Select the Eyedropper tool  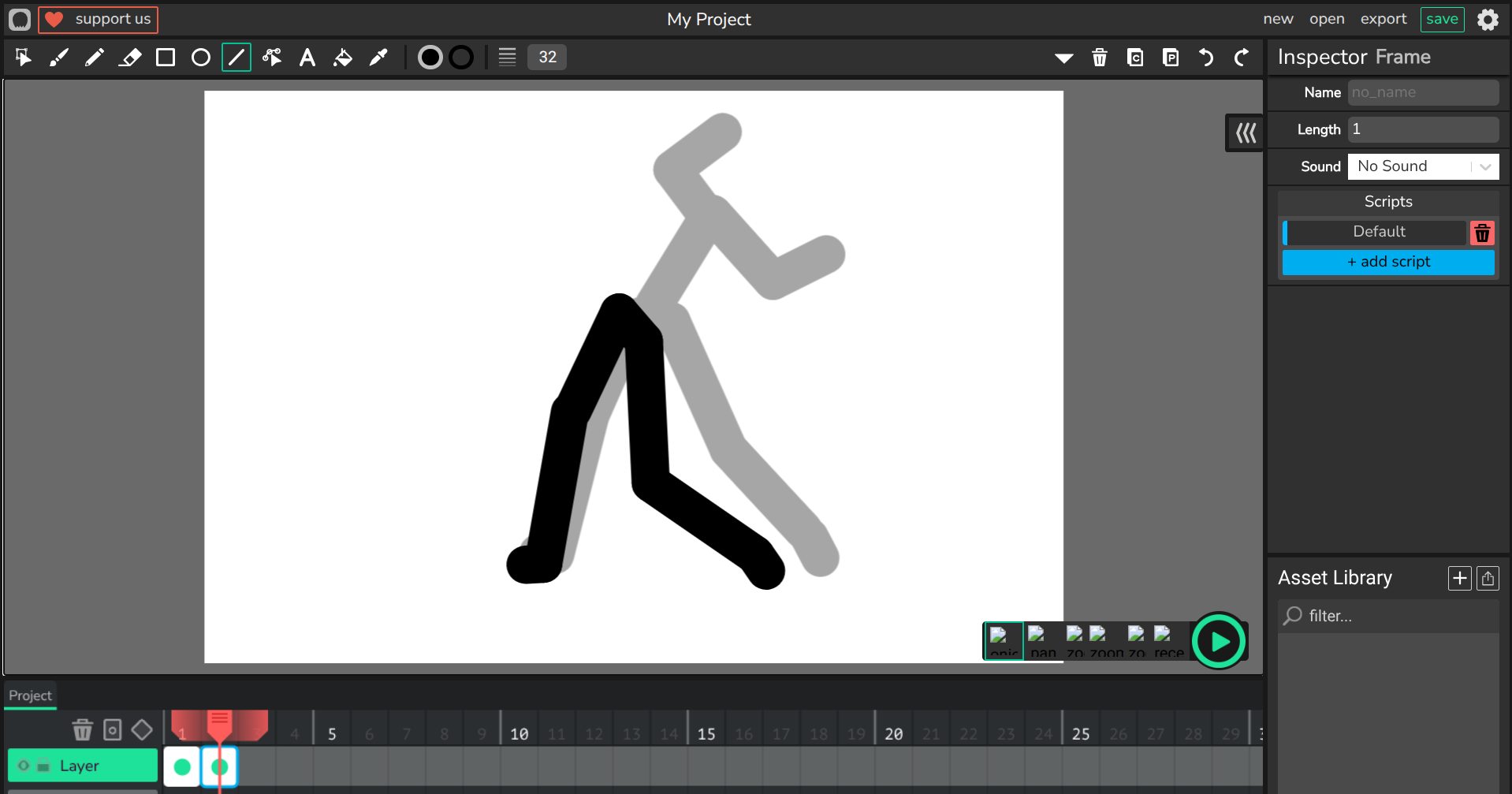378,58
